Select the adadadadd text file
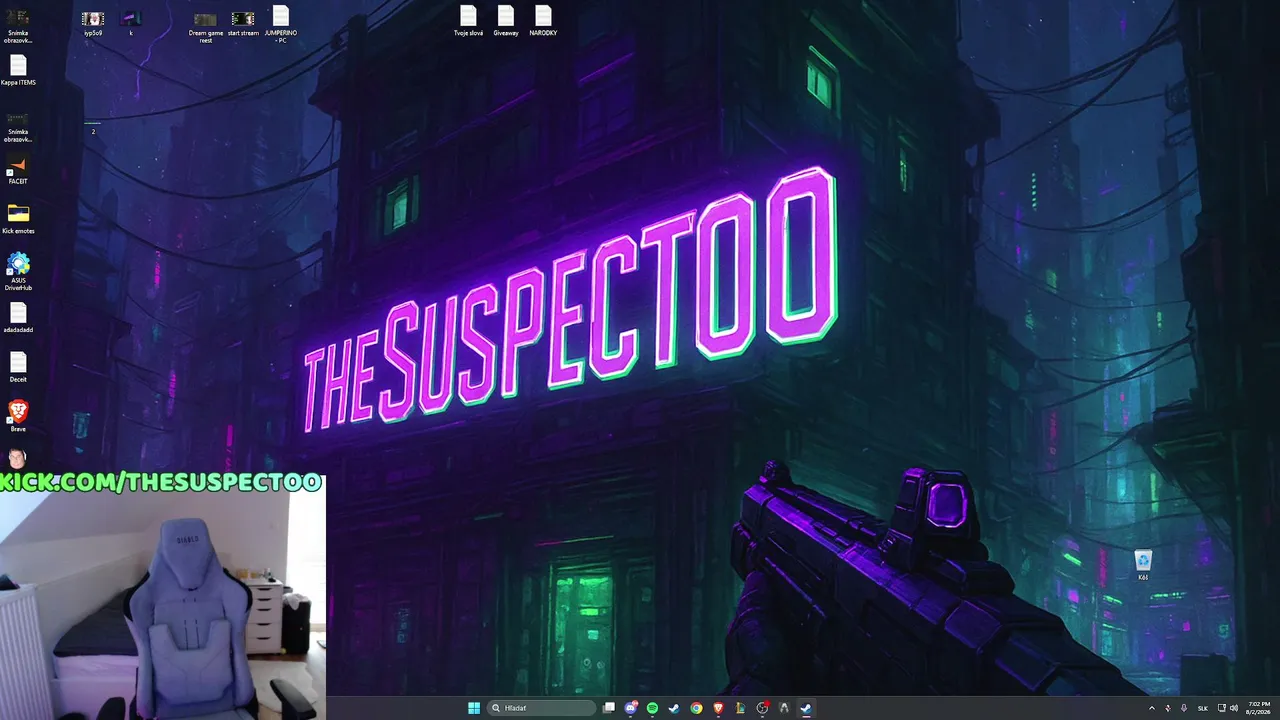1280x720 pixels. coord(18,318)
